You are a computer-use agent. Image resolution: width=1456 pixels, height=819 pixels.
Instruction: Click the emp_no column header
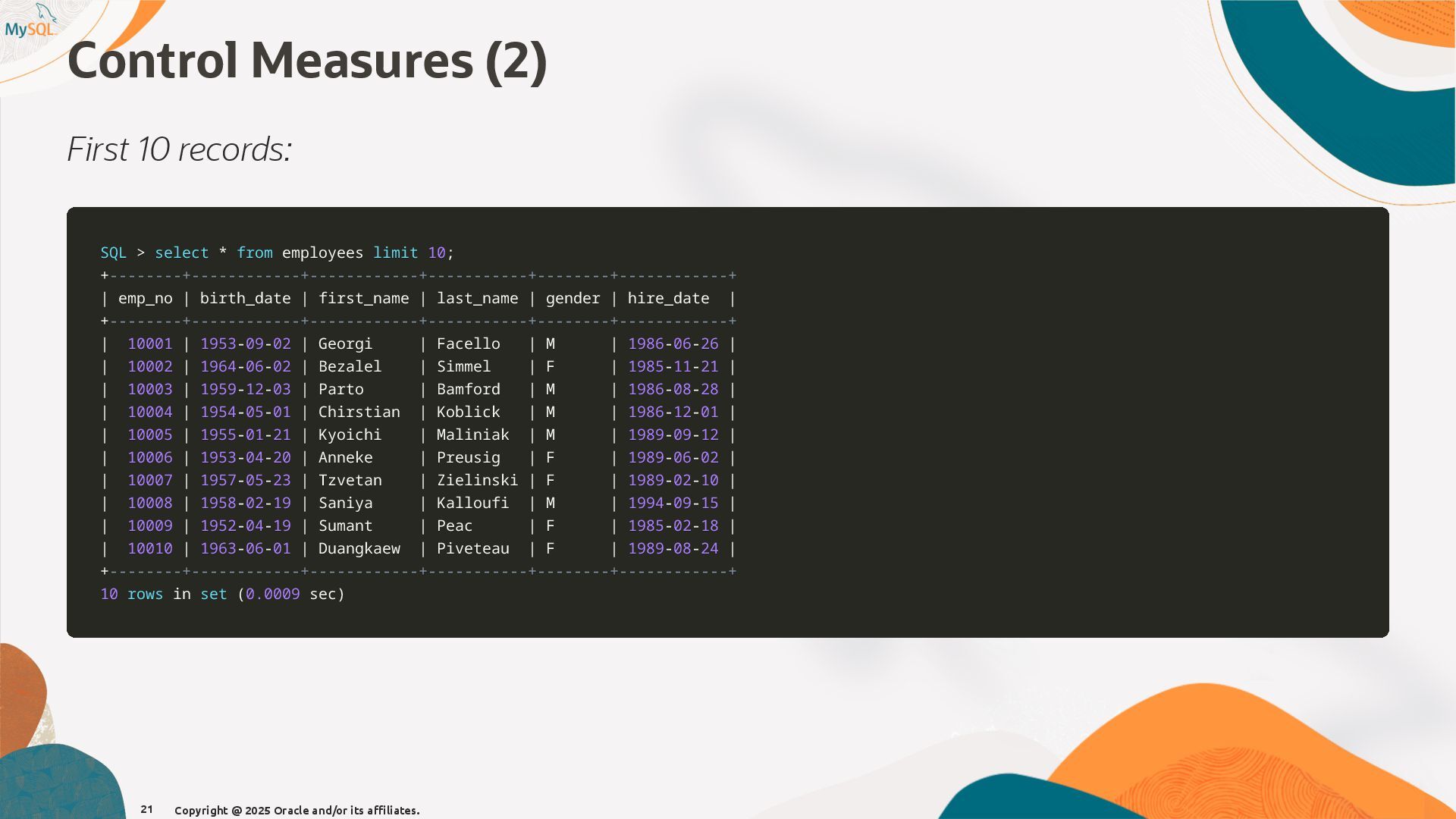(x=145, y=298)
